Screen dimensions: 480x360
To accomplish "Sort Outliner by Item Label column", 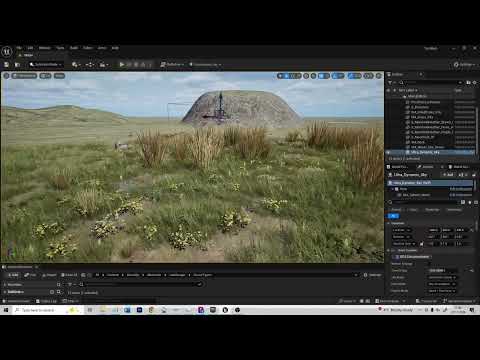I will click(408, 90).
